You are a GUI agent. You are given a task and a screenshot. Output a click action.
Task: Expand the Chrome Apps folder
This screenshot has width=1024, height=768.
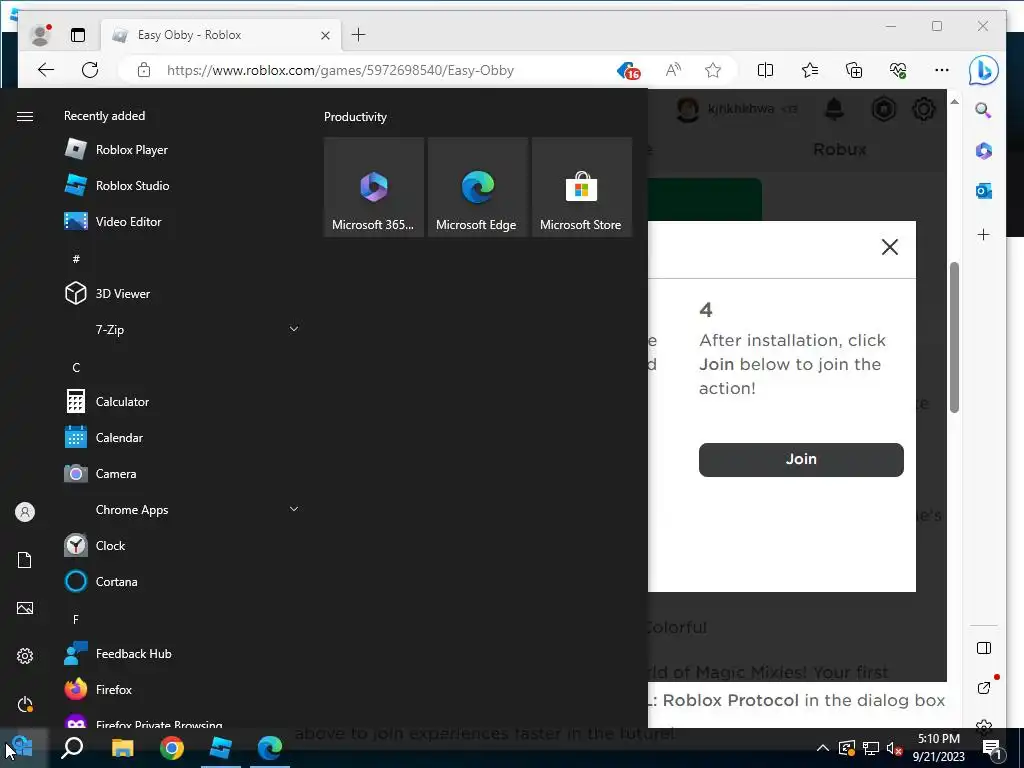point(181,509)
